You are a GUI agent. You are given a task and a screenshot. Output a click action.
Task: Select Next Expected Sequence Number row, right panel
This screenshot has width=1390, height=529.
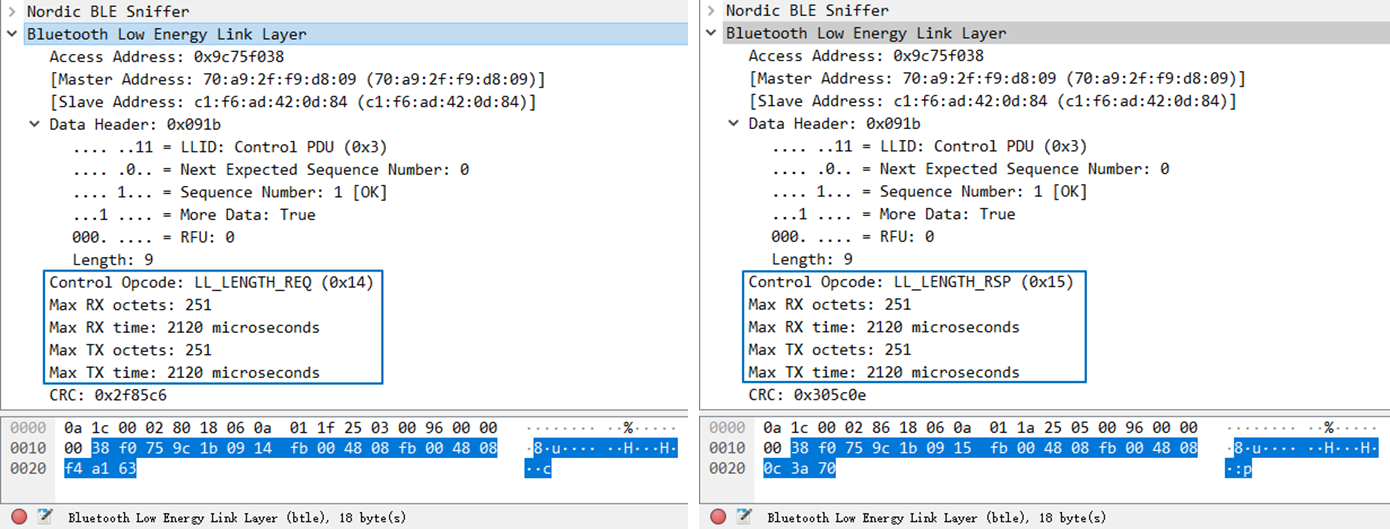(970, 169)
